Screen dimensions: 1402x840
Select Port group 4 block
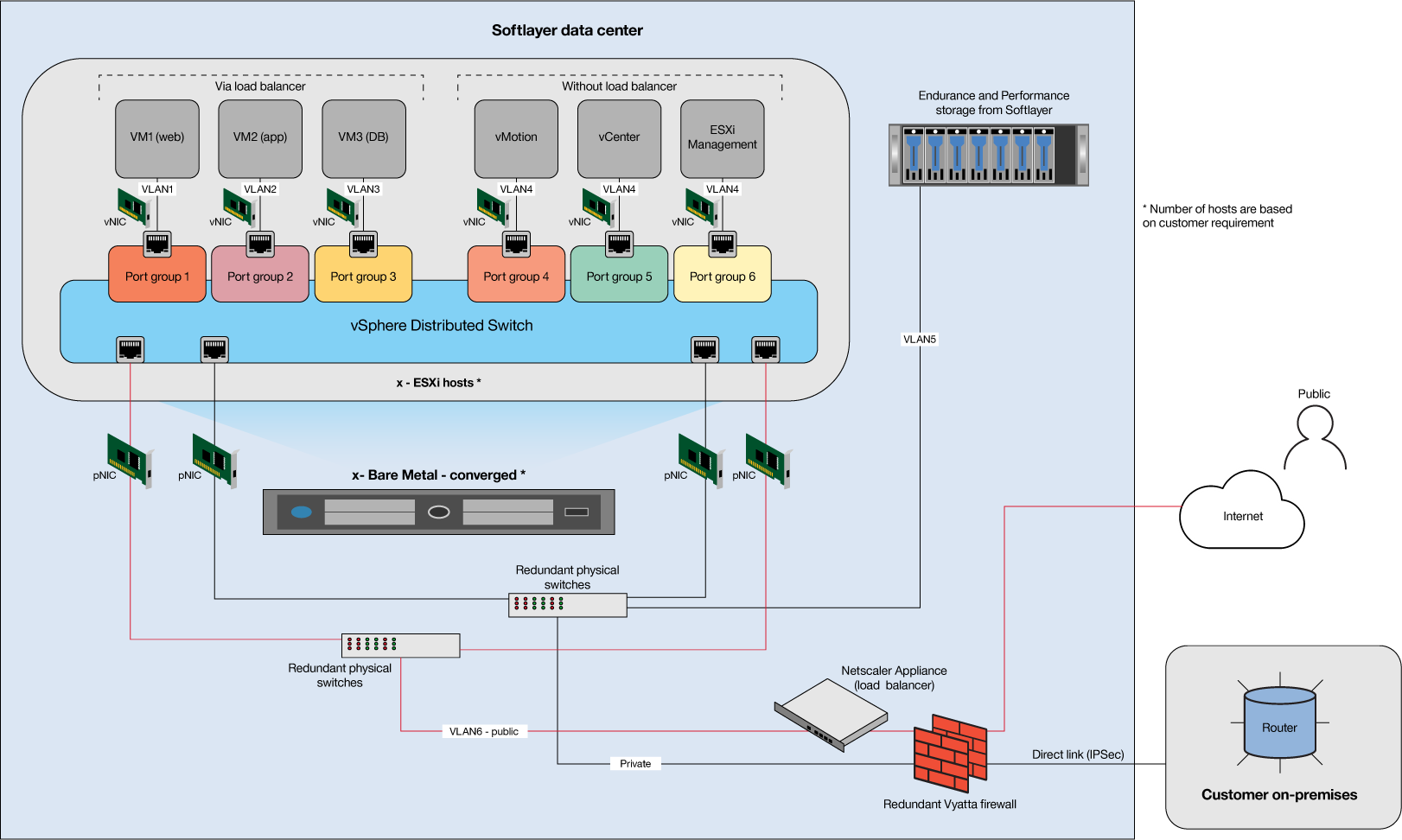tap(516, 275)
